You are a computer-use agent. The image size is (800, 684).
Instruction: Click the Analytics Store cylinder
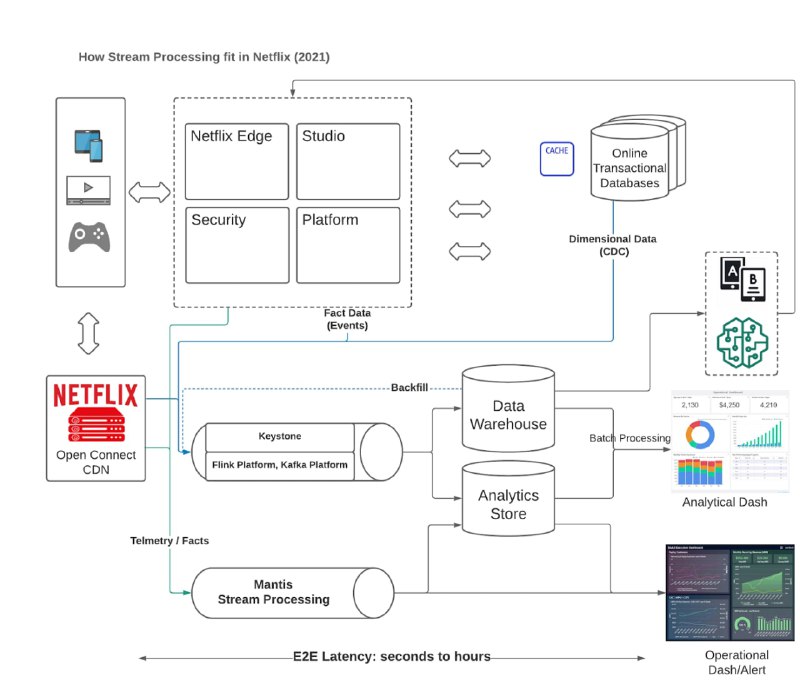[508, 498]
